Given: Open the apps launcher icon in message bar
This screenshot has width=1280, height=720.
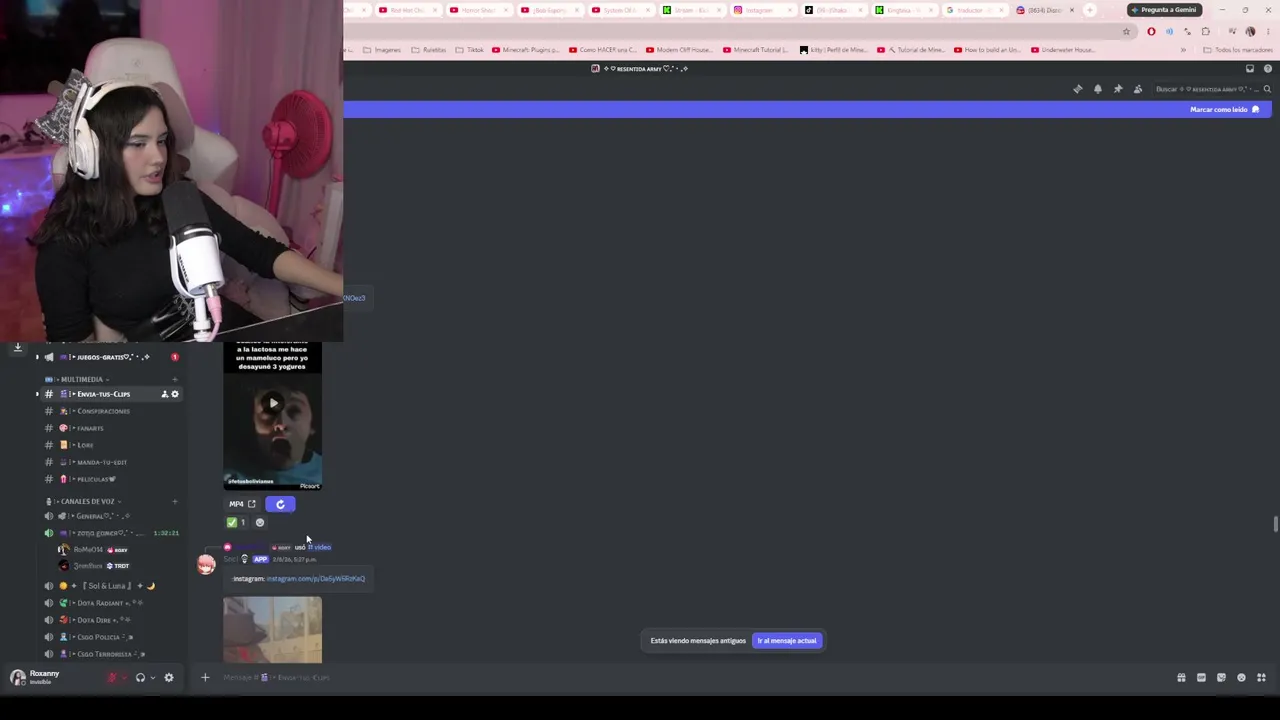Looking at the screenshot, I should click(x=1261, y=678).
